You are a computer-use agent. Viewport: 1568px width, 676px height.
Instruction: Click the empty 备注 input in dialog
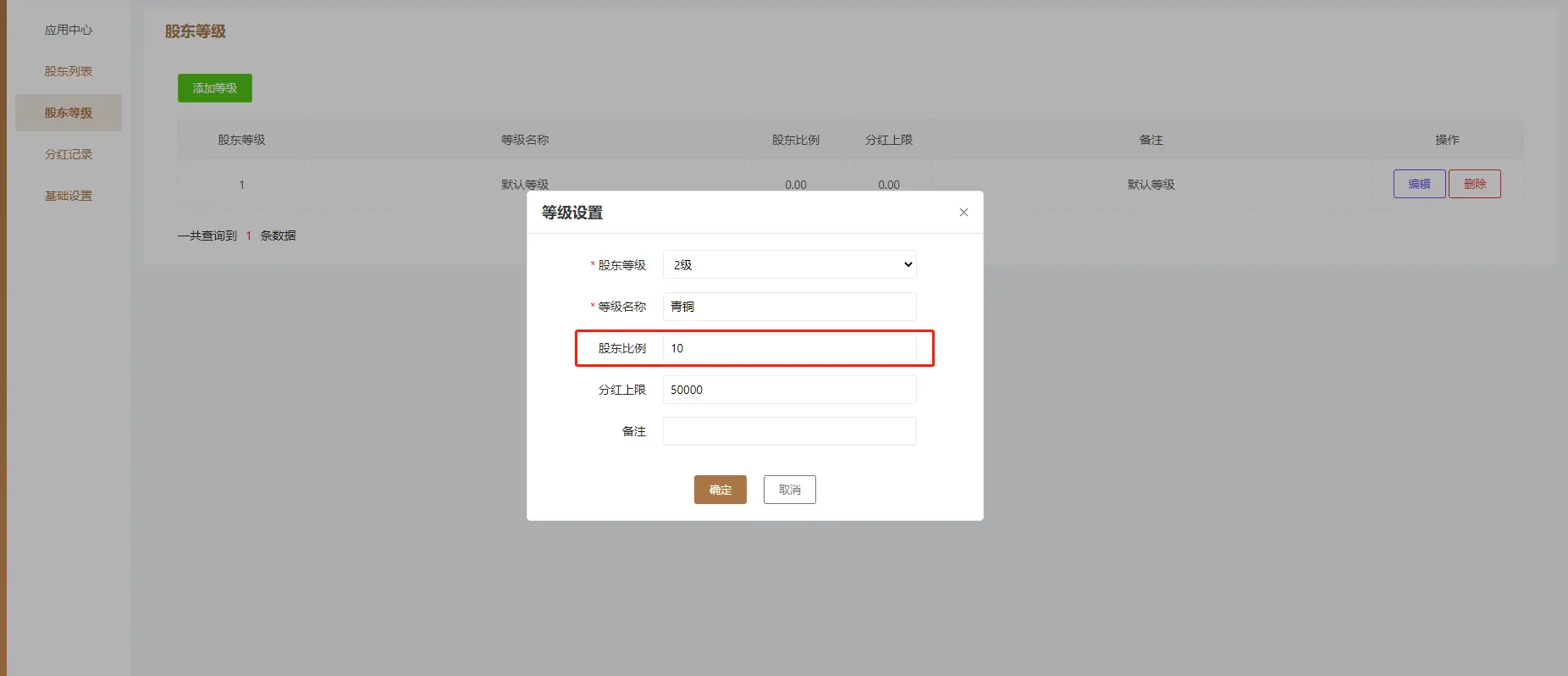tap(789, 431)
